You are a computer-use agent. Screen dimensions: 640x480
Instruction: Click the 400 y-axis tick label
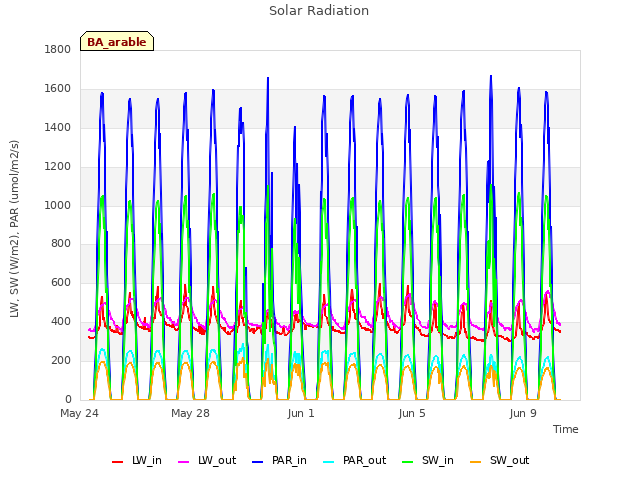point(61,322)
